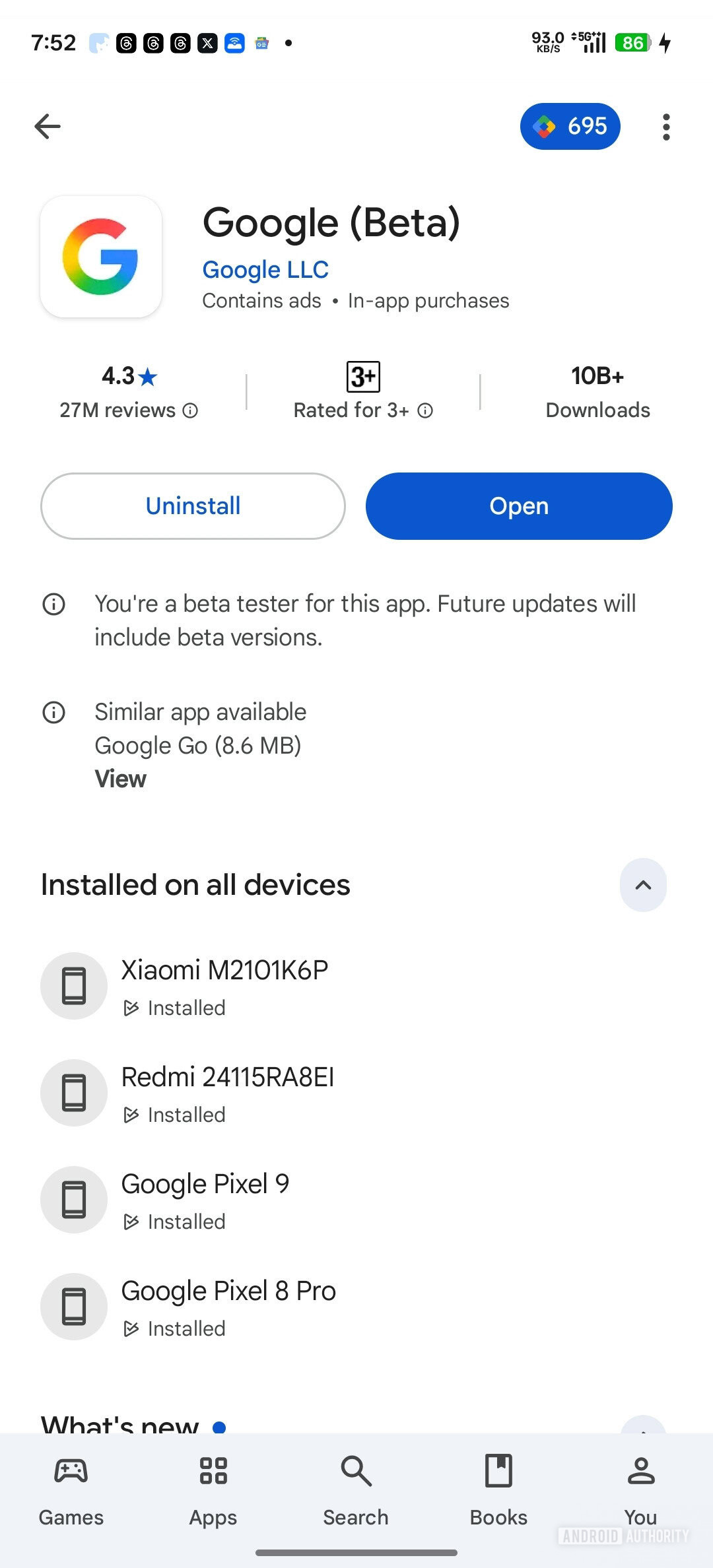Tap the 3+ content rating badge
The height and width of the screenshot is (1568, 713).
point(364,376)
